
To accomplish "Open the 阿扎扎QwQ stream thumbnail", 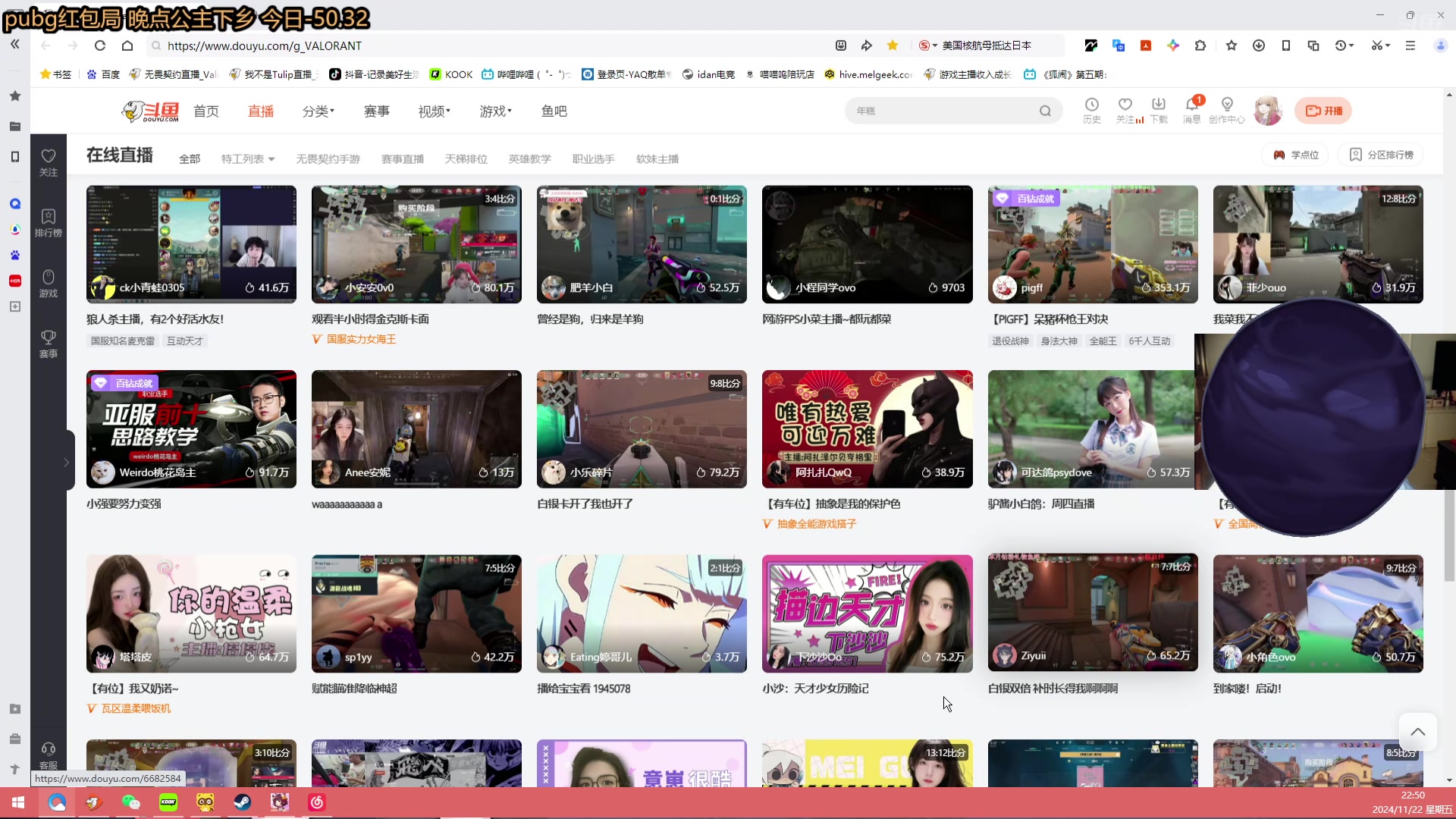I will (868, 429).
